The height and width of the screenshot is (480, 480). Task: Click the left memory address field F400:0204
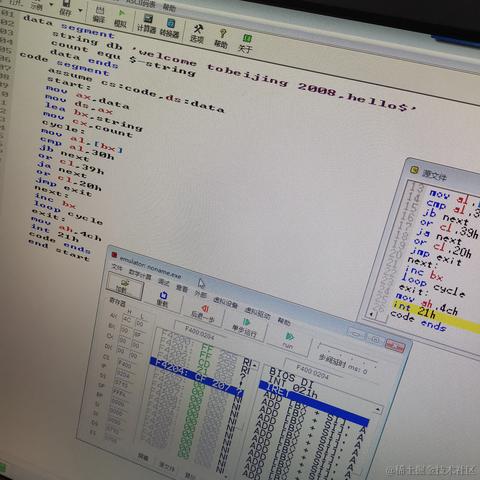(199, 333)
